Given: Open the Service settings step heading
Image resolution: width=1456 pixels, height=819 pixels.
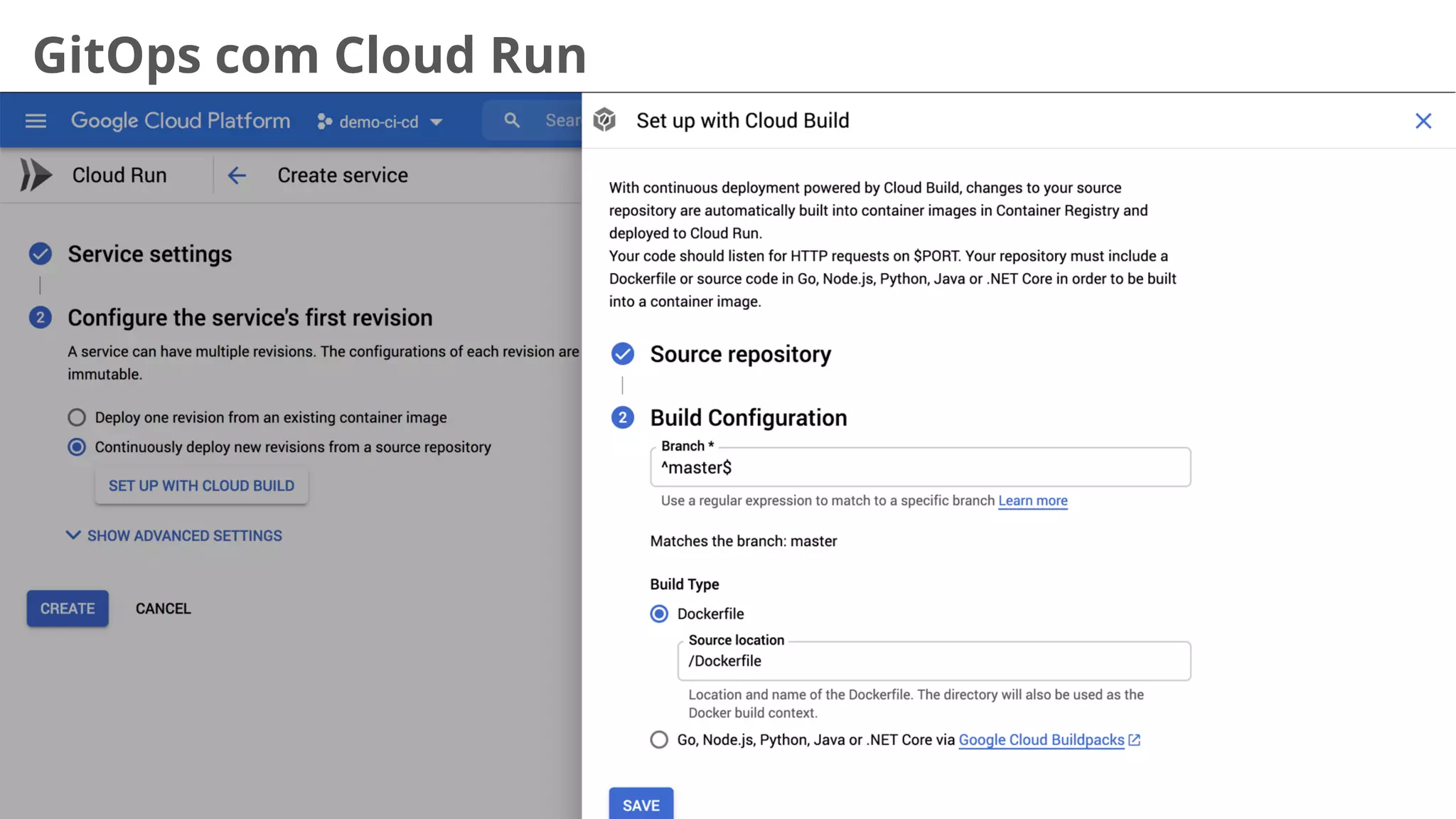Looking at the screenshot, I should tap(150, 254).
